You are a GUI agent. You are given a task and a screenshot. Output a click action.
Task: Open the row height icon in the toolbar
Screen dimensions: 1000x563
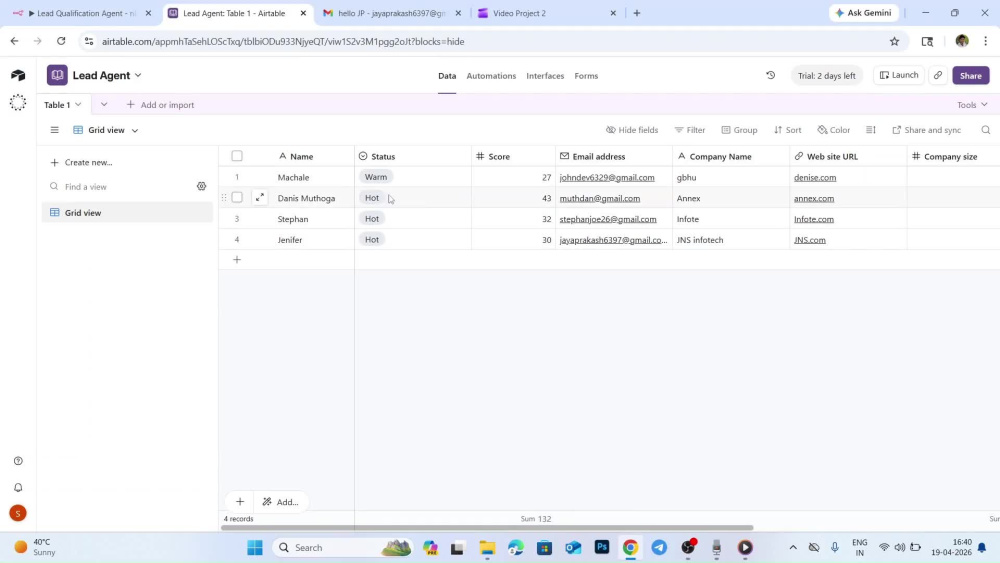(871, 130)
